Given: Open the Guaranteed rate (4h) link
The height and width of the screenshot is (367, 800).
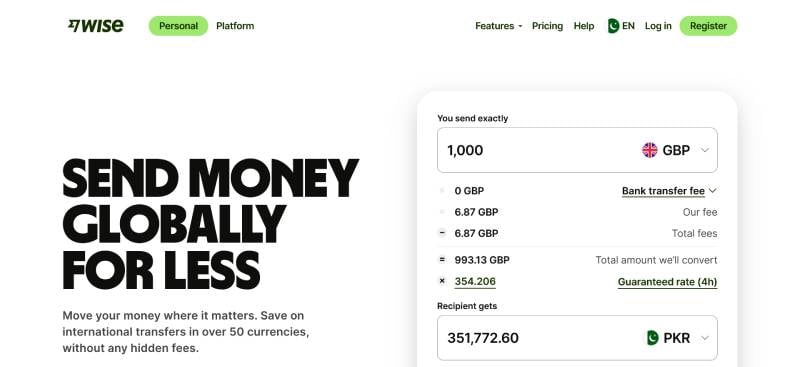Looking at the screenshot, I should click(x=667, y=282).
